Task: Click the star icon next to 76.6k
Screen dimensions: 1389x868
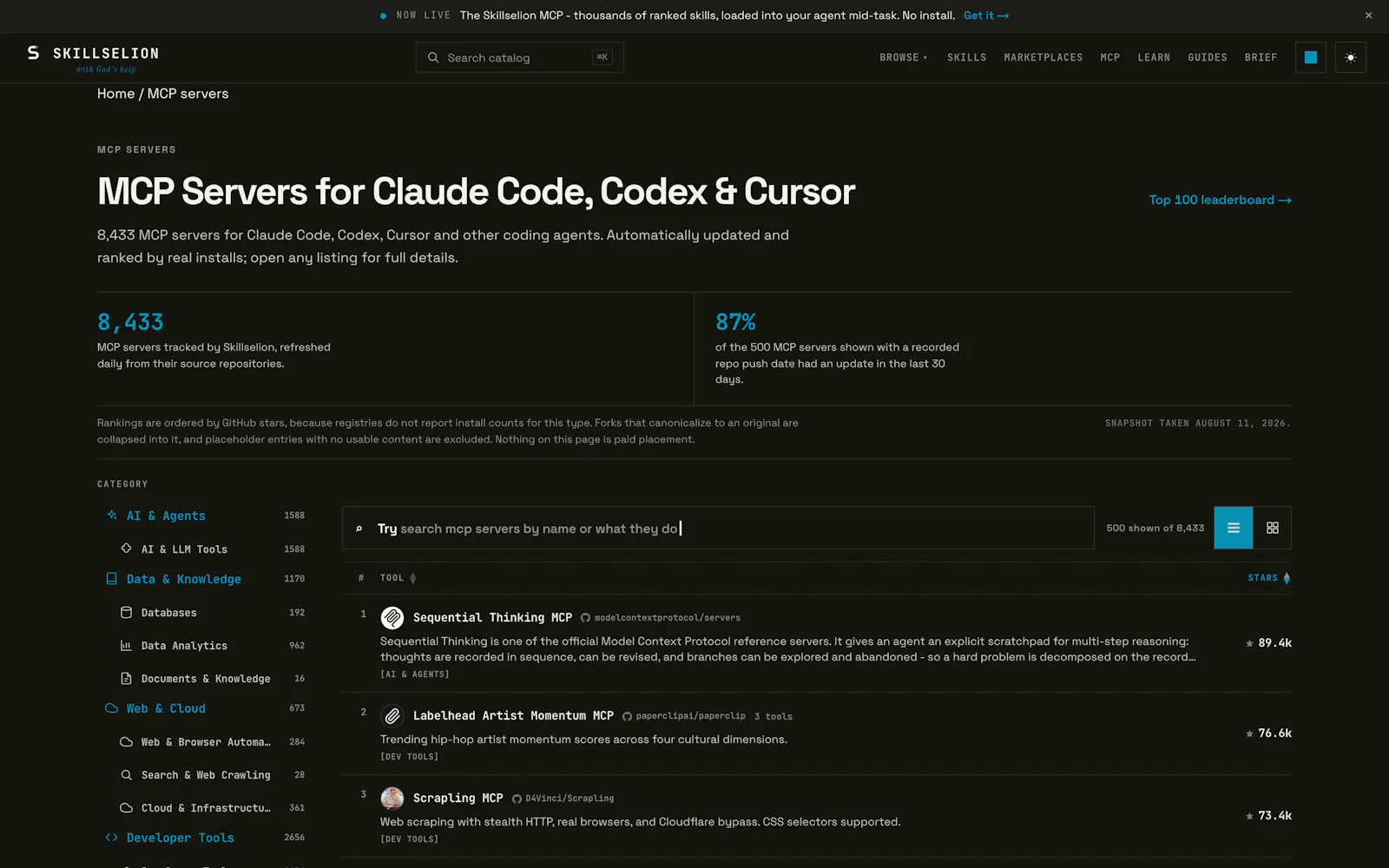Action: [x=1249, y=733]
